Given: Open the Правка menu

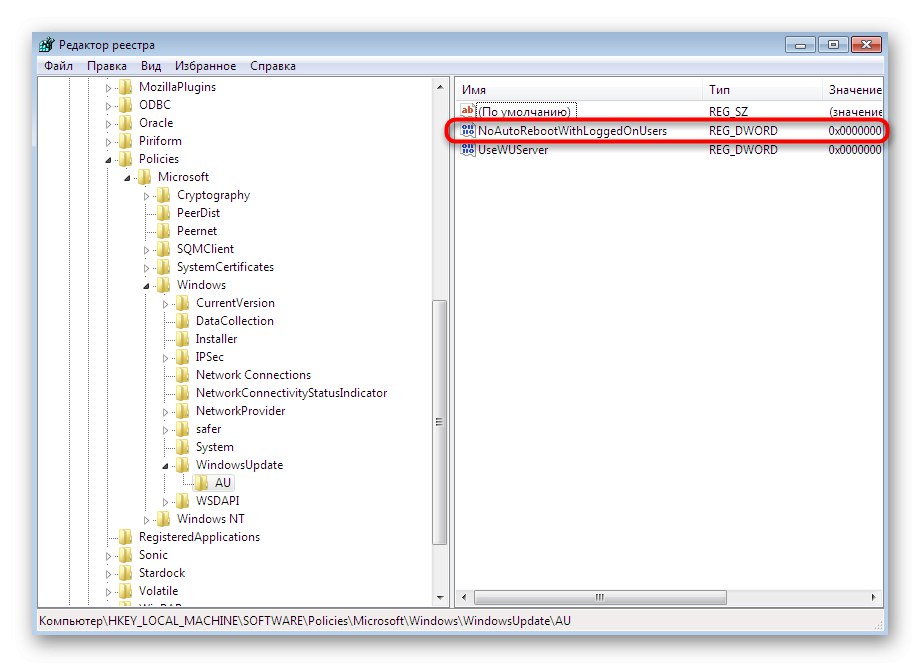Looking at the screenshot, I should pyautogui.click(x=106, y=66).
